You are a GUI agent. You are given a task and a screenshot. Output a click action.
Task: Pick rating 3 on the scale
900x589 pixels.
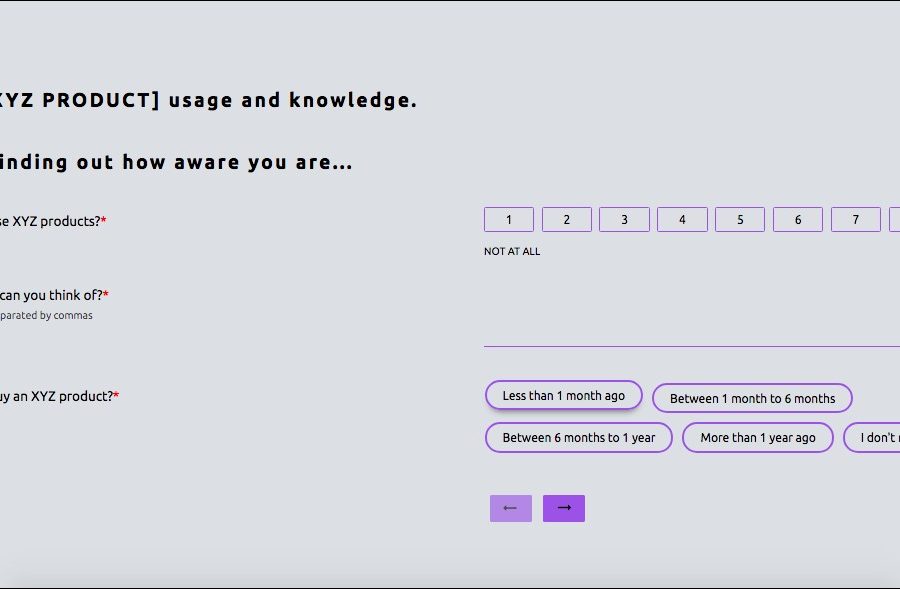click(624, 220)
